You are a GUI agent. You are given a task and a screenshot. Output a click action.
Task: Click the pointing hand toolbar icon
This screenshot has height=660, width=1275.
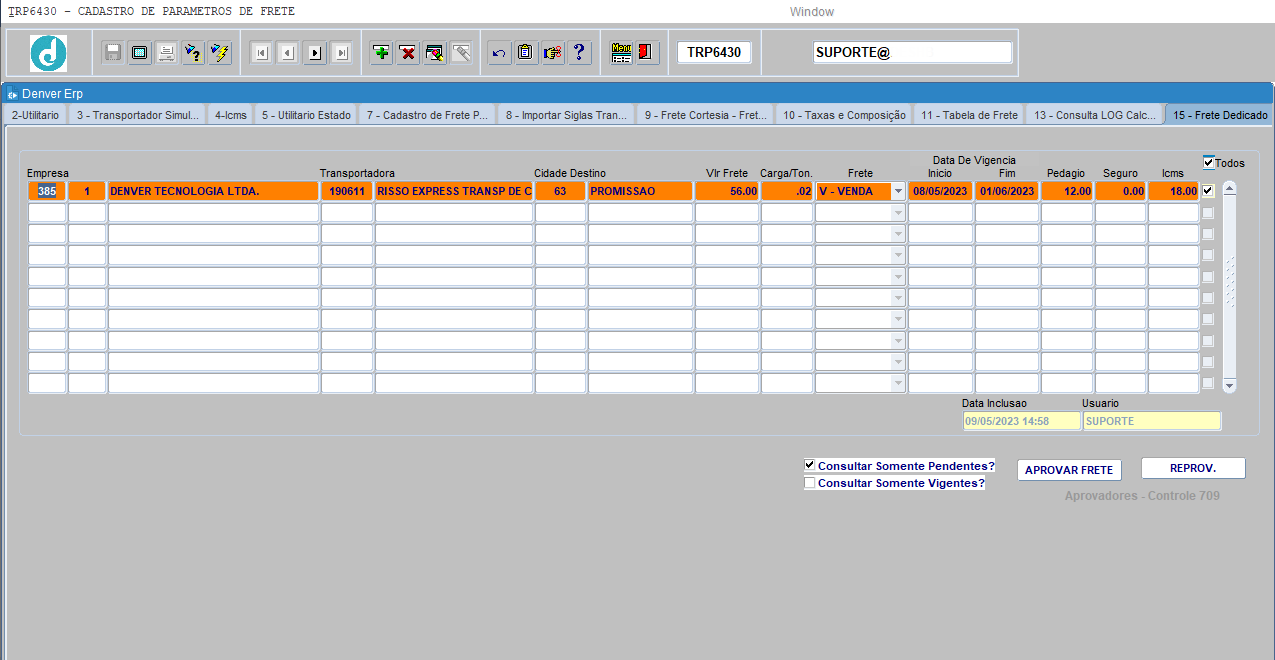coord(552,53)
